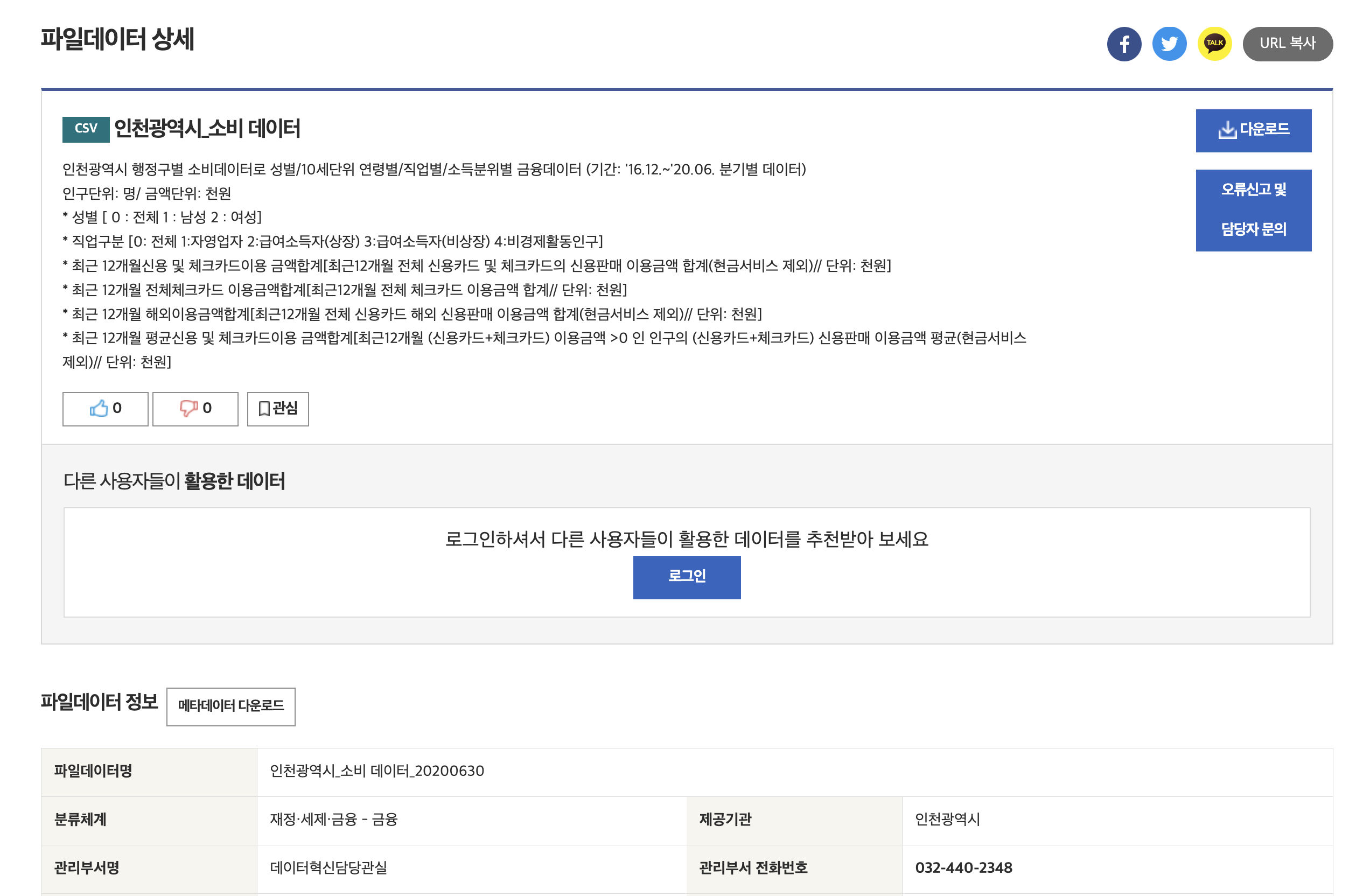This screenshot has width=1370, height=896.
Task: Open 오류신고 및 담당자 문의
Action: tap(1253, 210)
